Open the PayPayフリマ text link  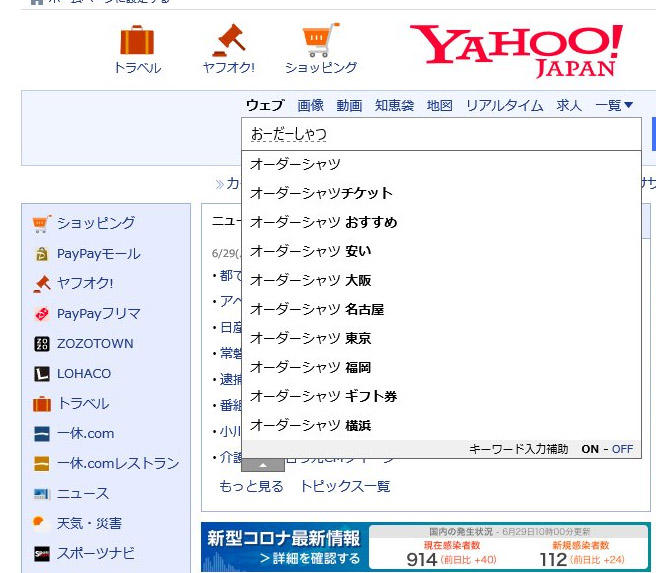(99, 314)
